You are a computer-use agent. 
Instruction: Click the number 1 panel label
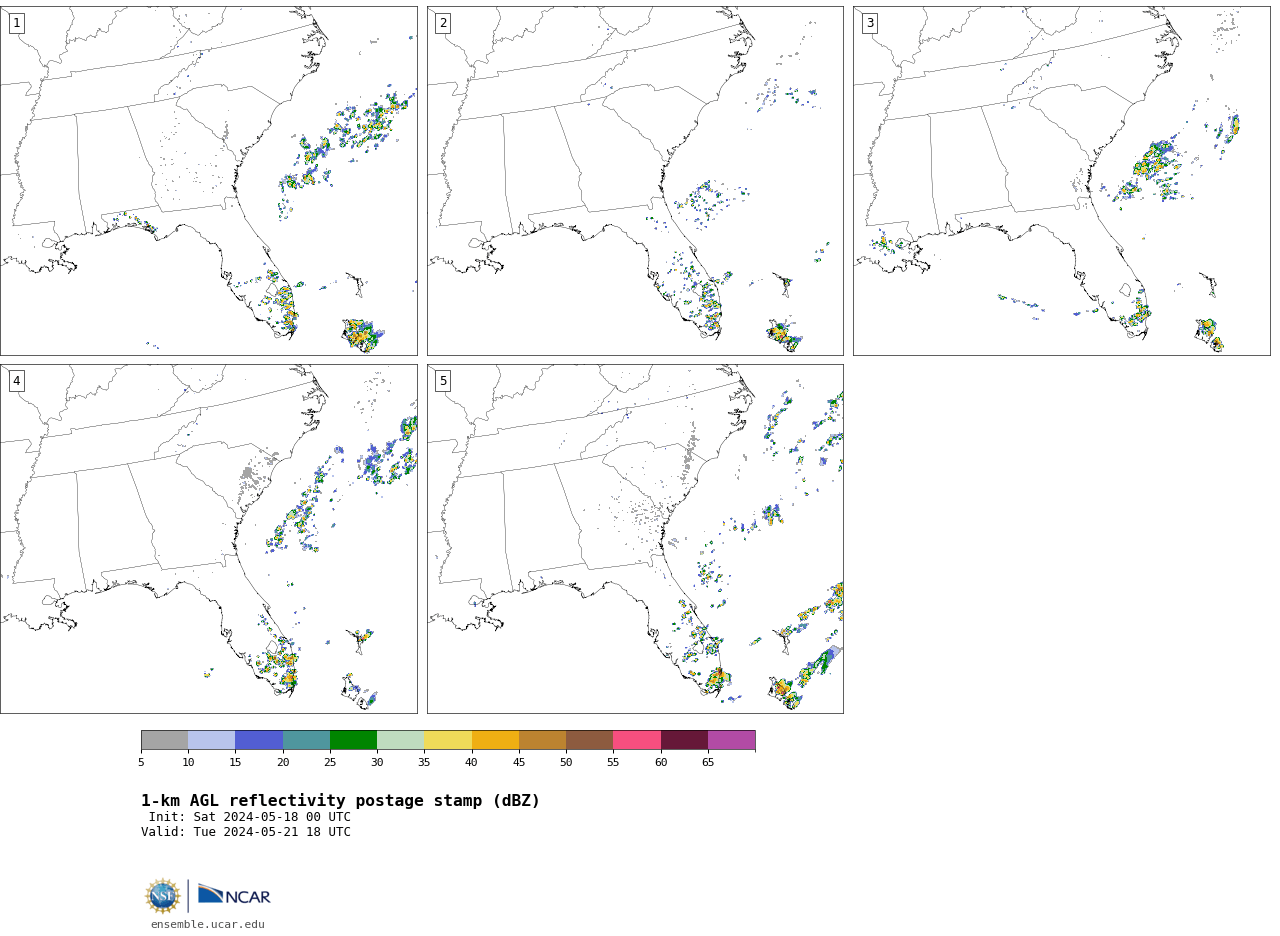point(16,23)
